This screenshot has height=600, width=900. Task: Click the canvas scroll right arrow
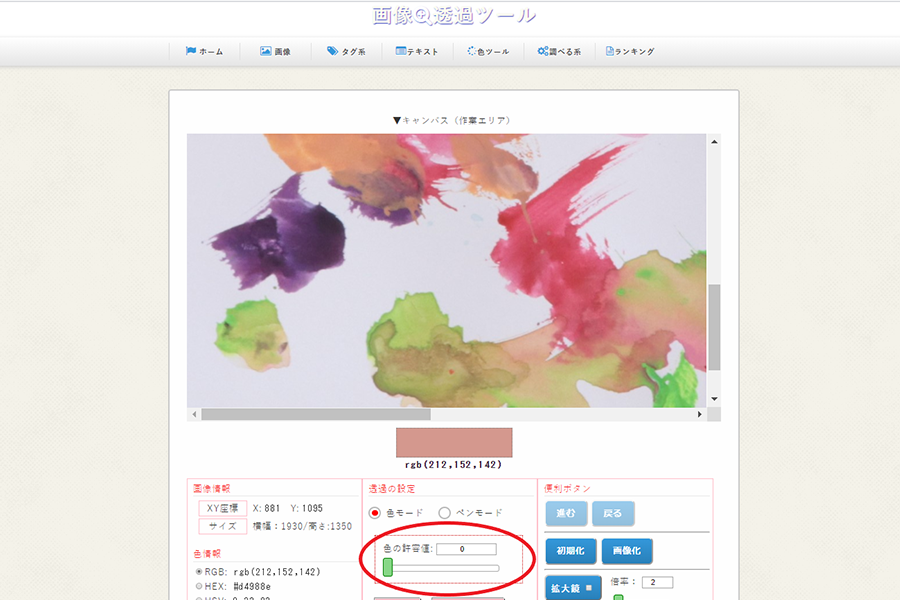click(700, 414)
